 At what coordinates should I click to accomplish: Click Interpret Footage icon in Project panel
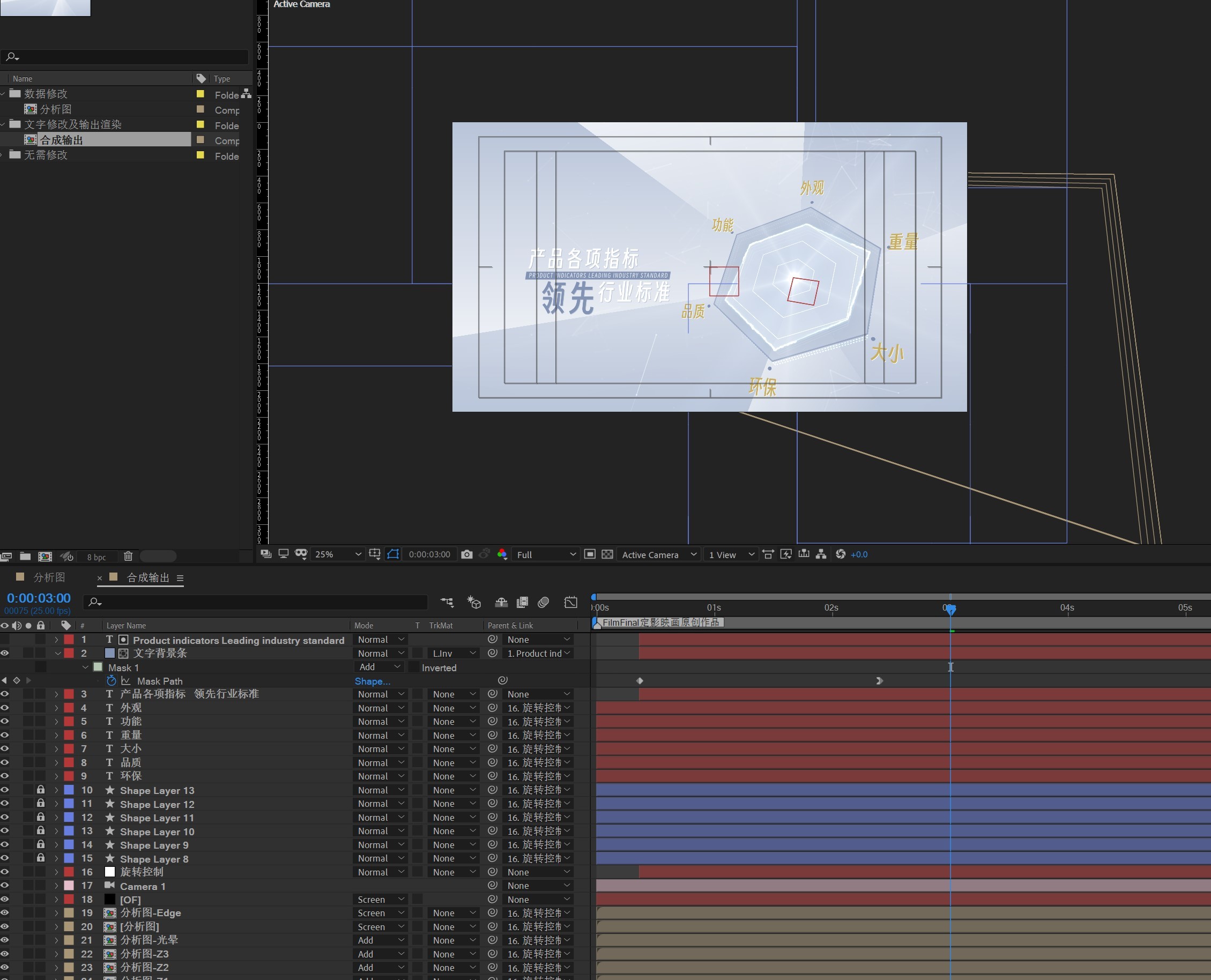[x=6, y=556]
